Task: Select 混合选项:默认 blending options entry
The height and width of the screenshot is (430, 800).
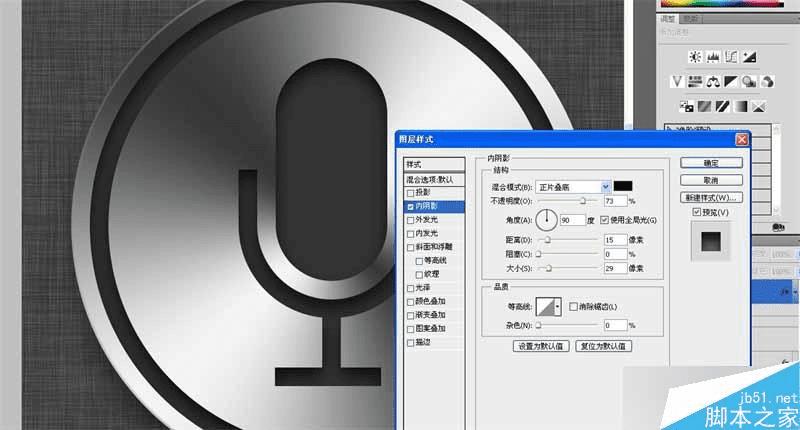Action: coord(434,180)
